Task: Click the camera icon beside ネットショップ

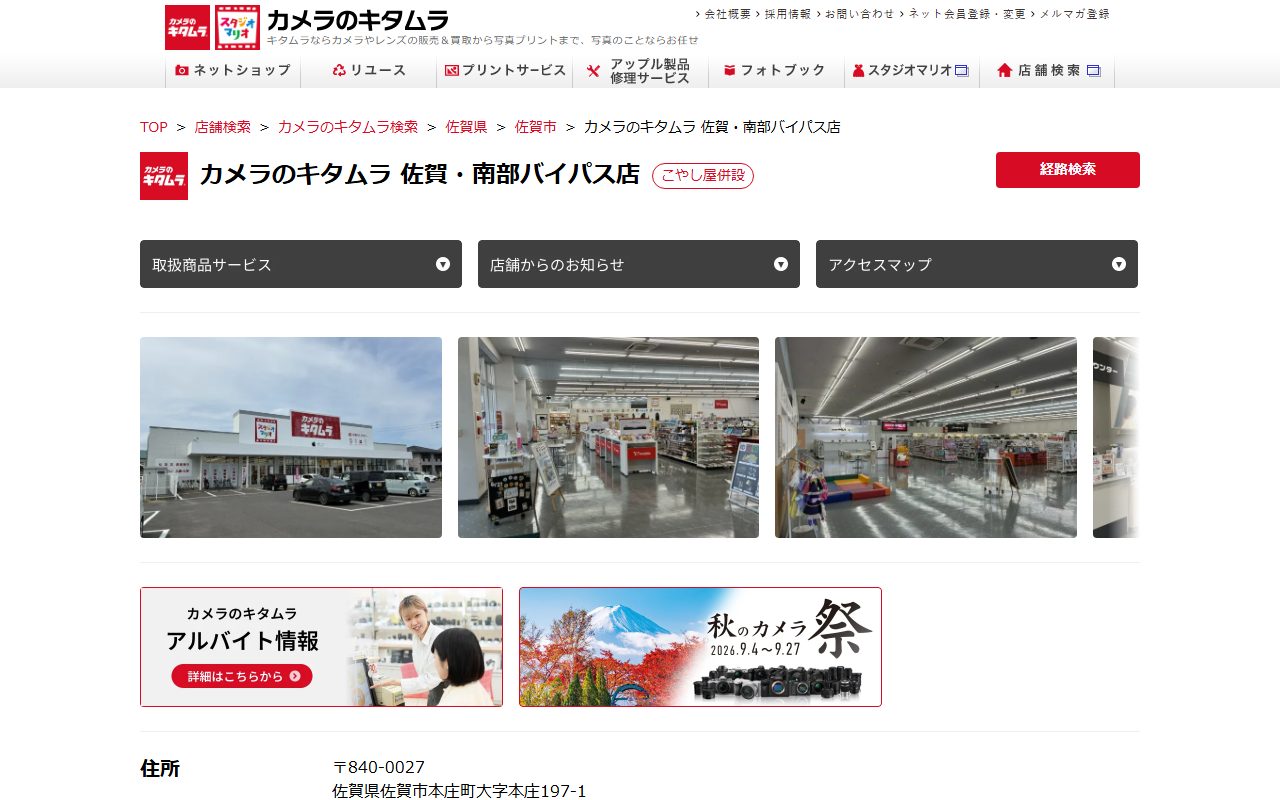Action: [182, 71]
